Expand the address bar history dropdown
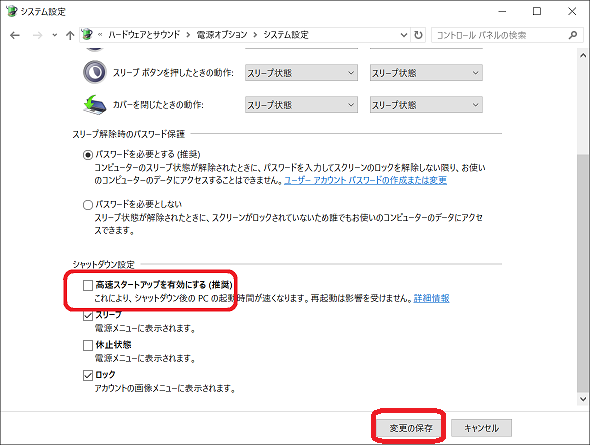This screenshot has height=445, width=590. coord(404,35)
